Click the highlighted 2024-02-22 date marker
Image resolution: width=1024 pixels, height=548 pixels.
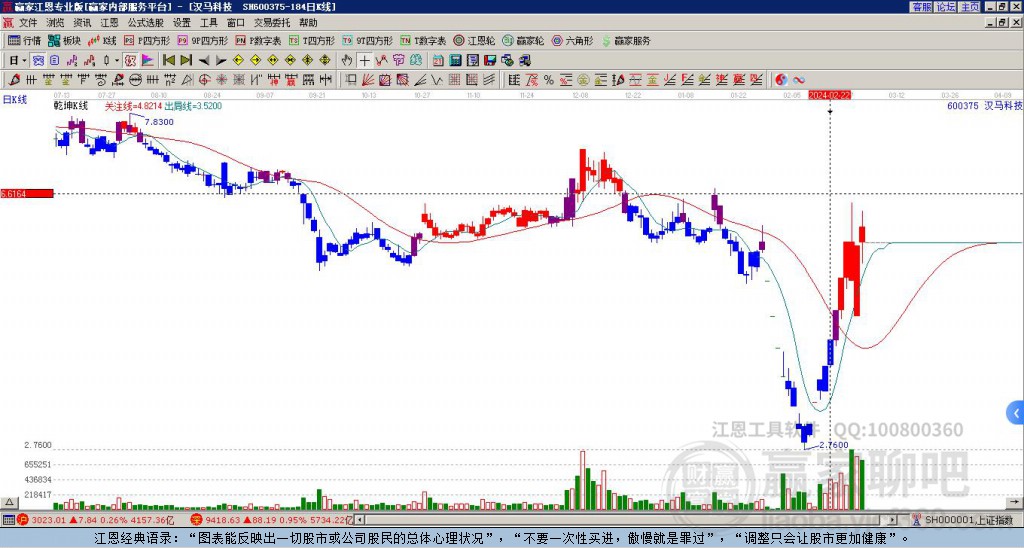(x=829, y=95)
